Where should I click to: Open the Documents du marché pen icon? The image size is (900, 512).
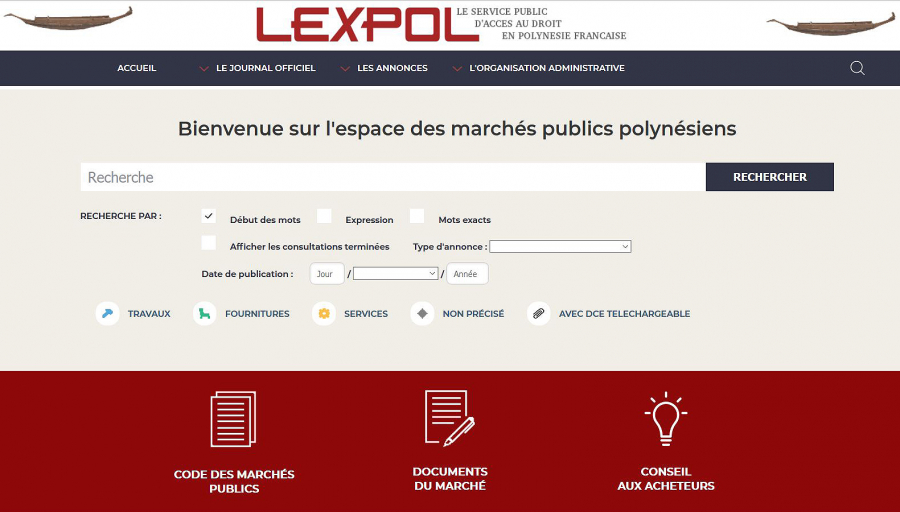point(450,418)
